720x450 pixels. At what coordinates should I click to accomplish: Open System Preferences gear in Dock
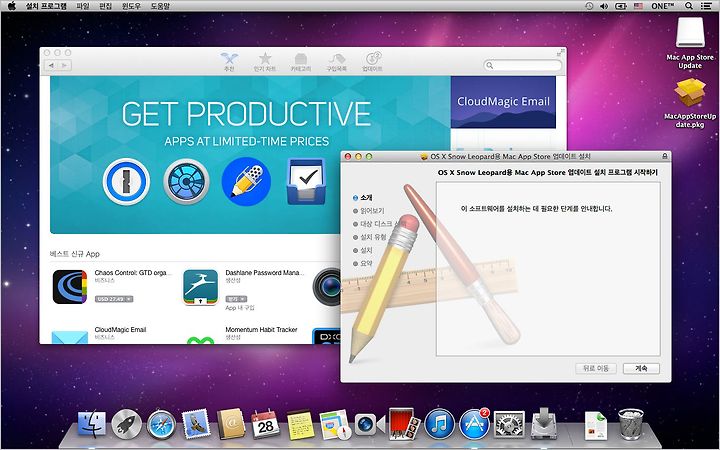point(509,424)
